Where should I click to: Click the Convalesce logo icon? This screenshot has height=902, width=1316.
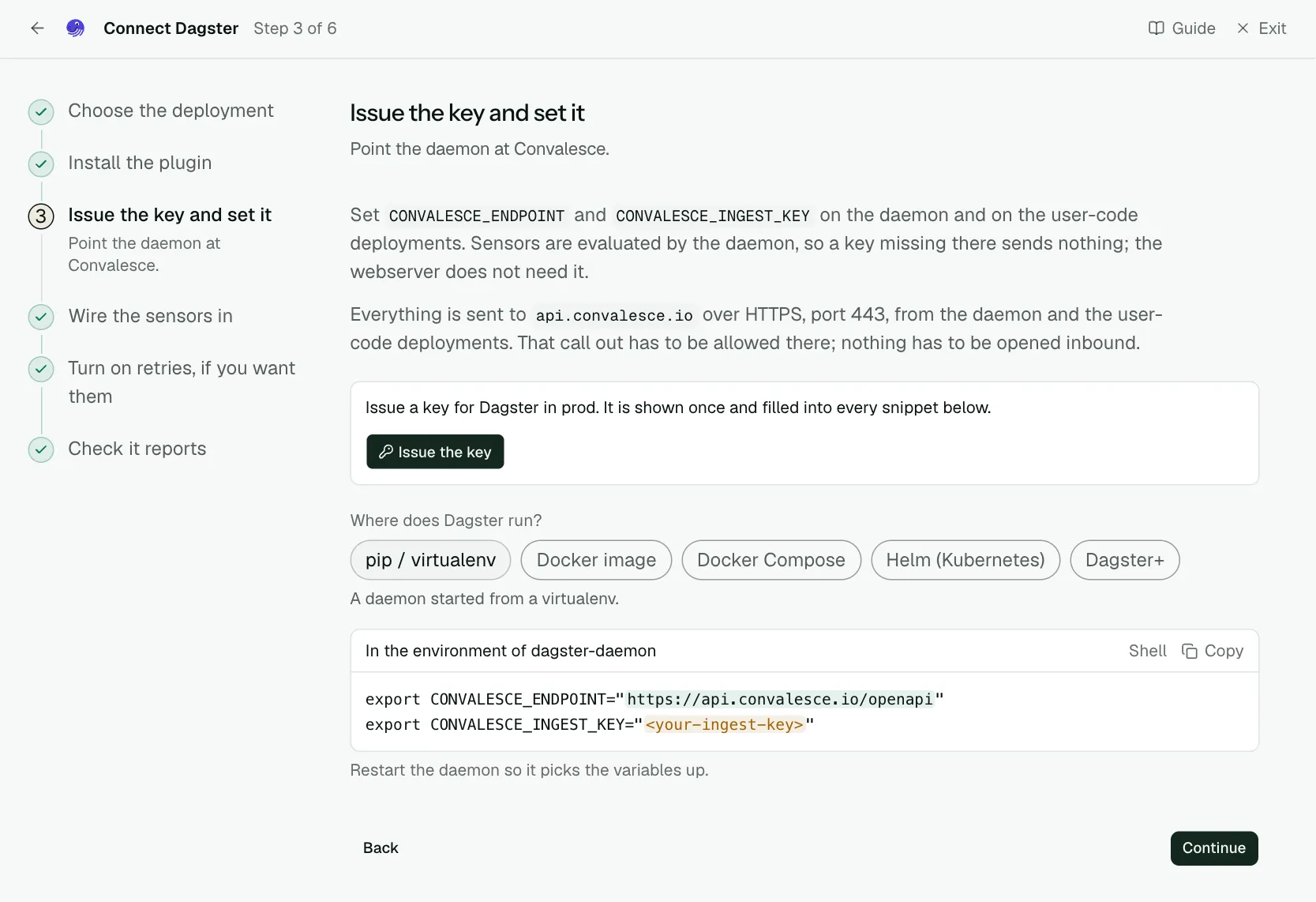pos(75,28)
